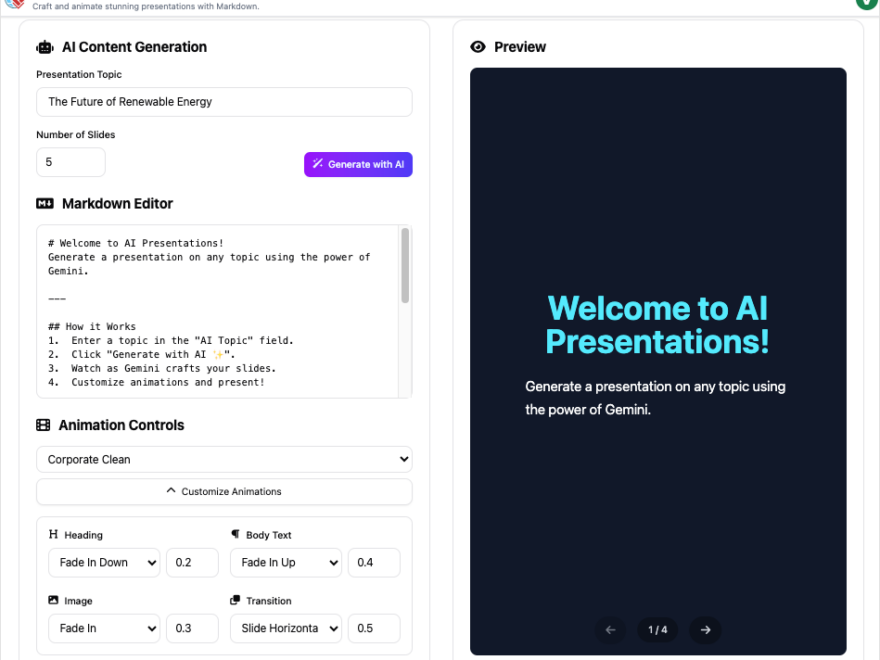Click the layered icon beside Transition
Image resolution: width=880 pixels, height=660 pixels.
(x=236, y=600)
